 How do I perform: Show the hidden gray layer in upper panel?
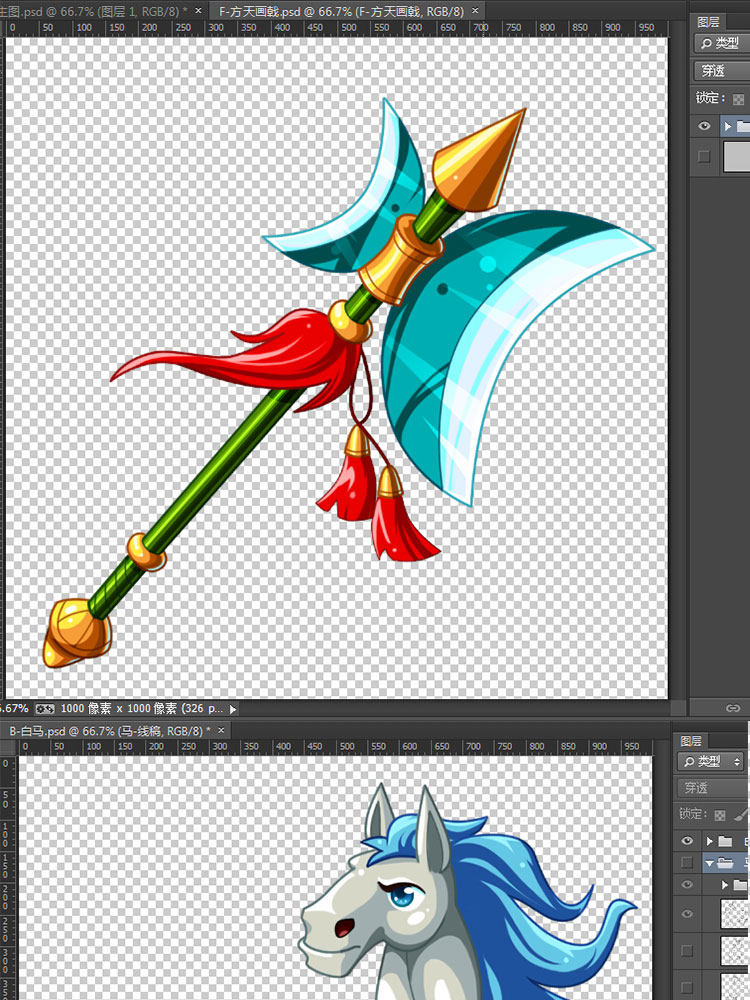(x=704, y=156)
